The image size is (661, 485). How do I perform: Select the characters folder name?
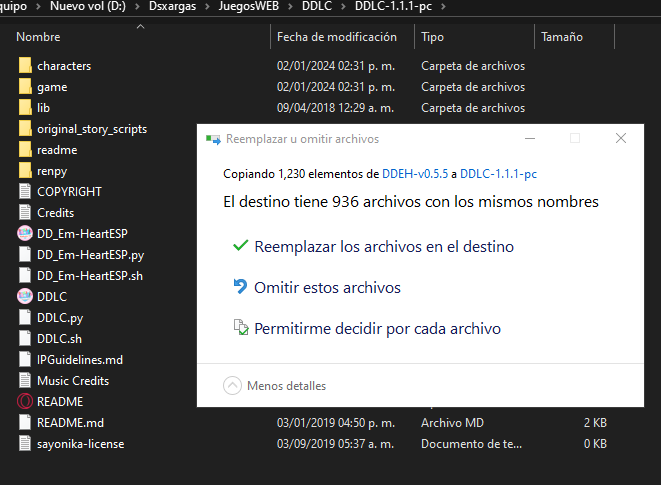[64, 66]
